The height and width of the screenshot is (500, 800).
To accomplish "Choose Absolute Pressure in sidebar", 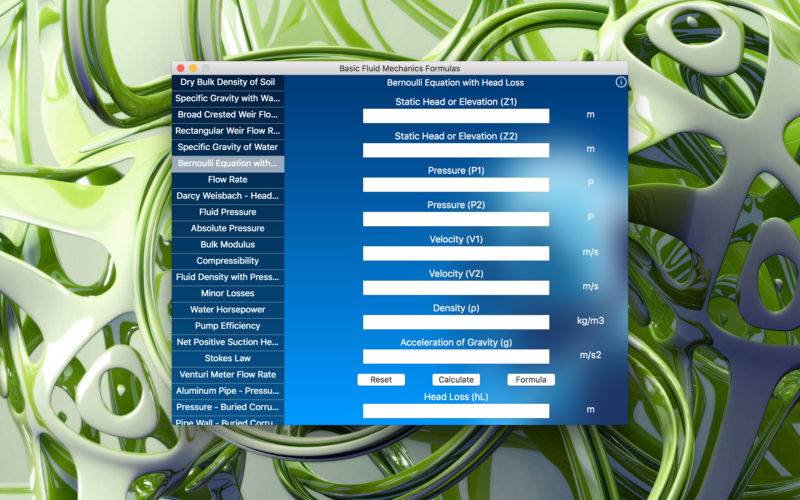I will coord(228,229).
